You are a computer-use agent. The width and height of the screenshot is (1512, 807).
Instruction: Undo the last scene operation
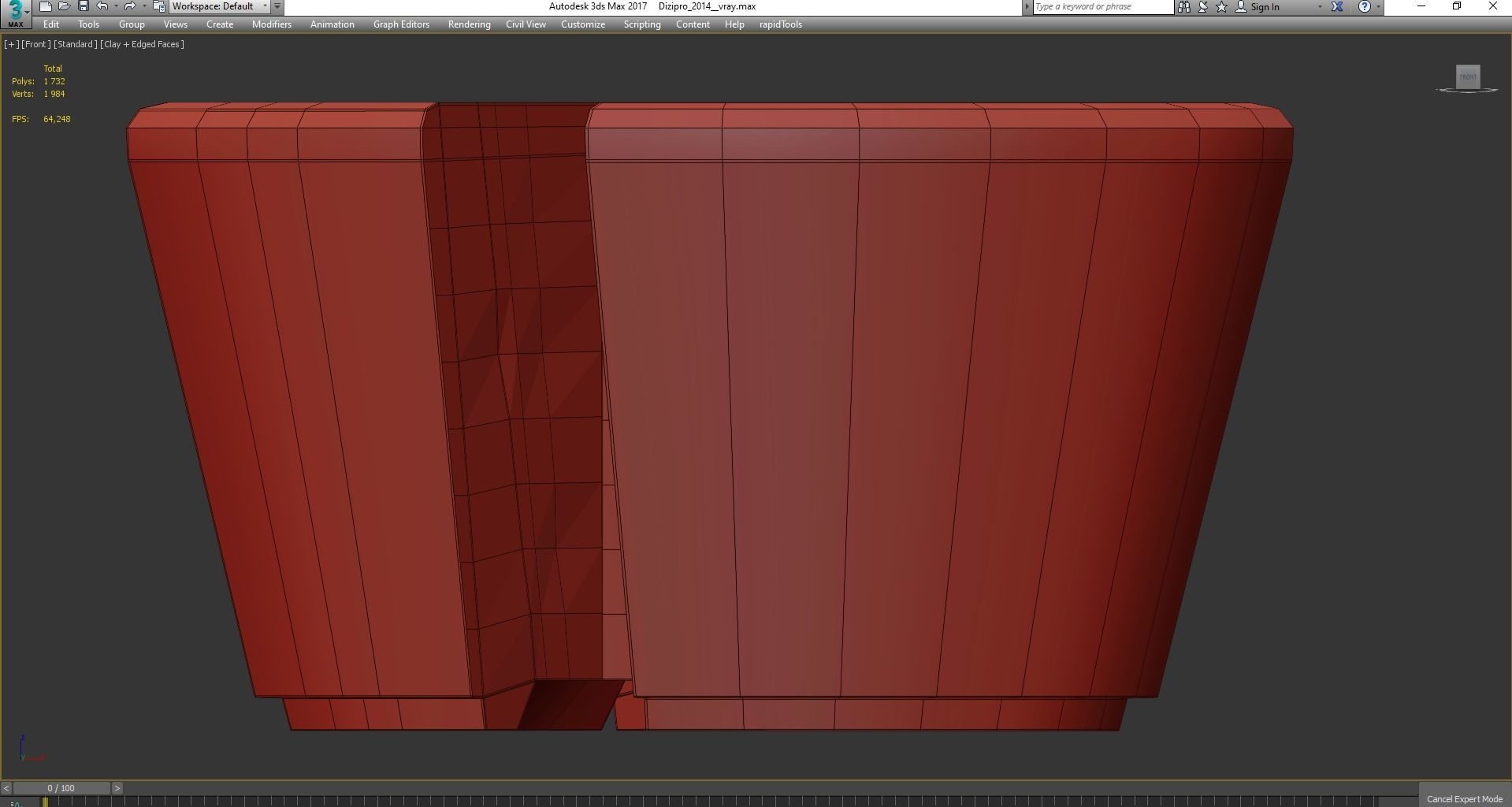(102, 6)
